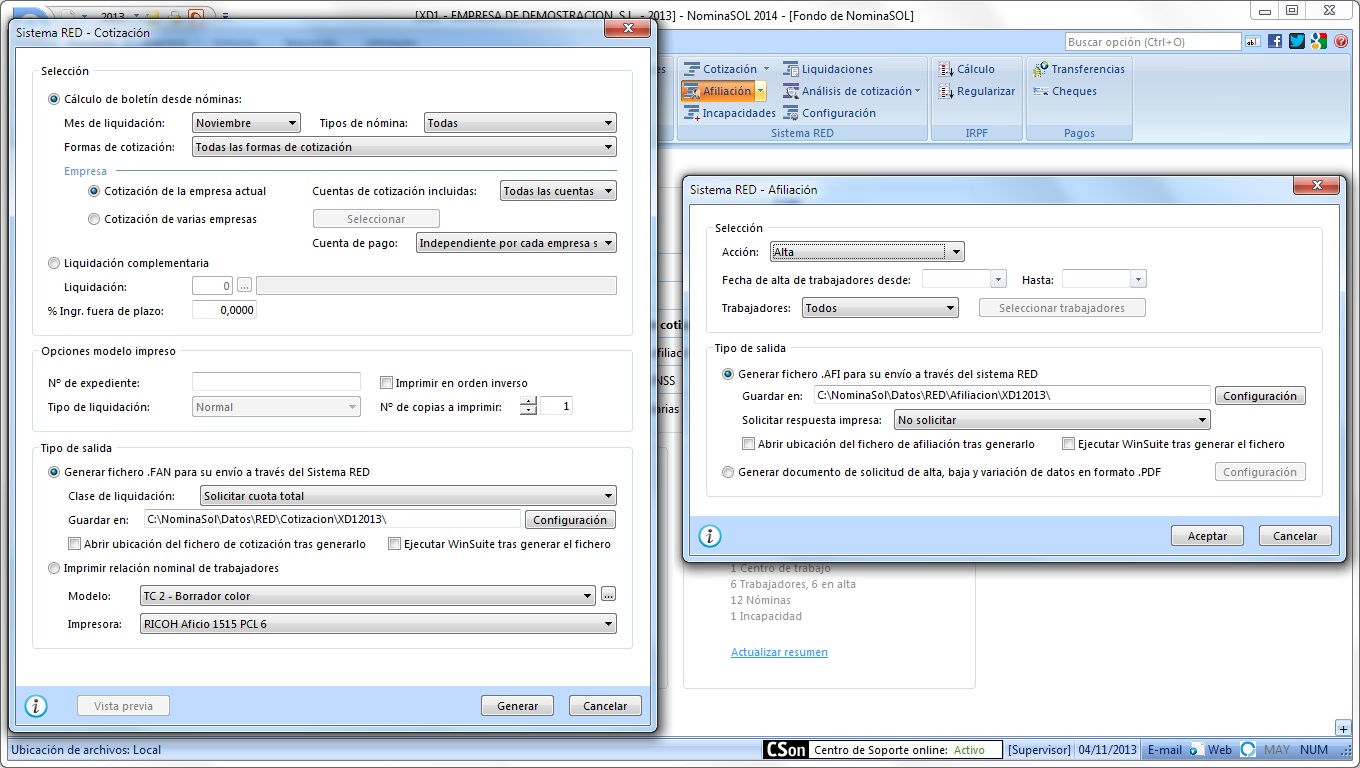Click Configuración beside cotización Guardar en
This screenshot has height=768, width=1360.
(570, 520)
